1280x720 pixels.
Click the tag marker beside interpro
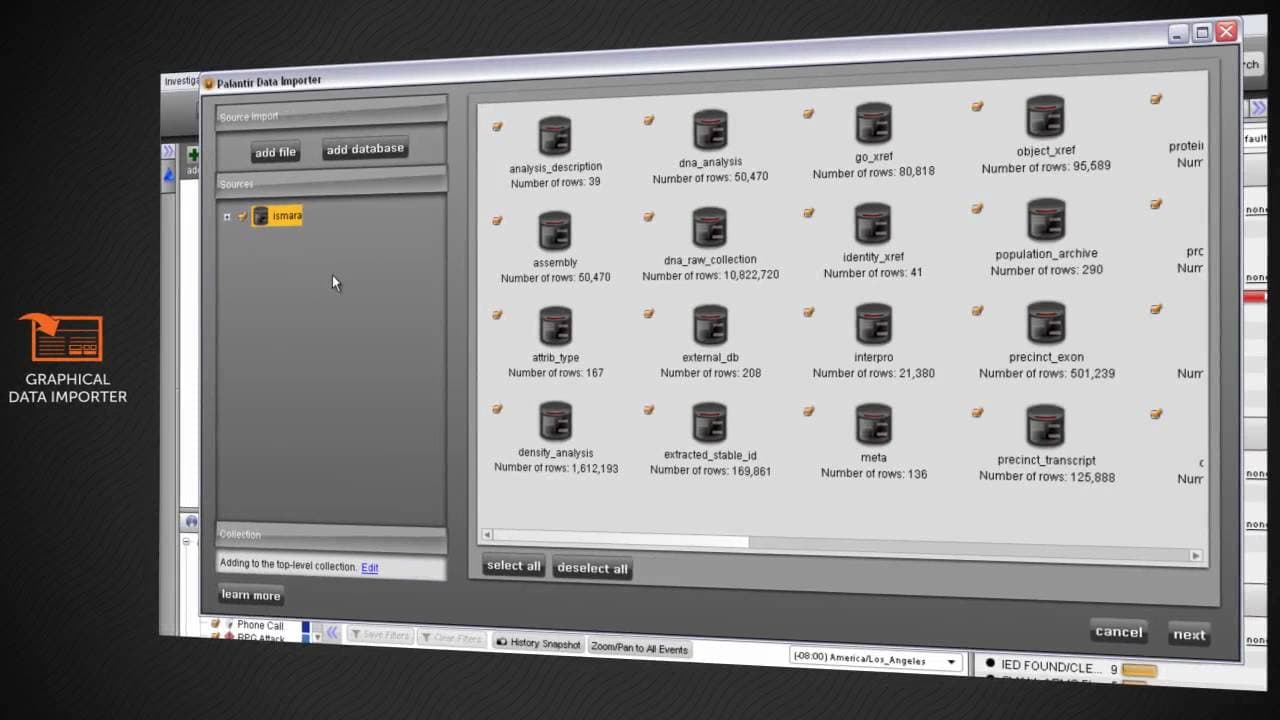[x=808, y=312]
